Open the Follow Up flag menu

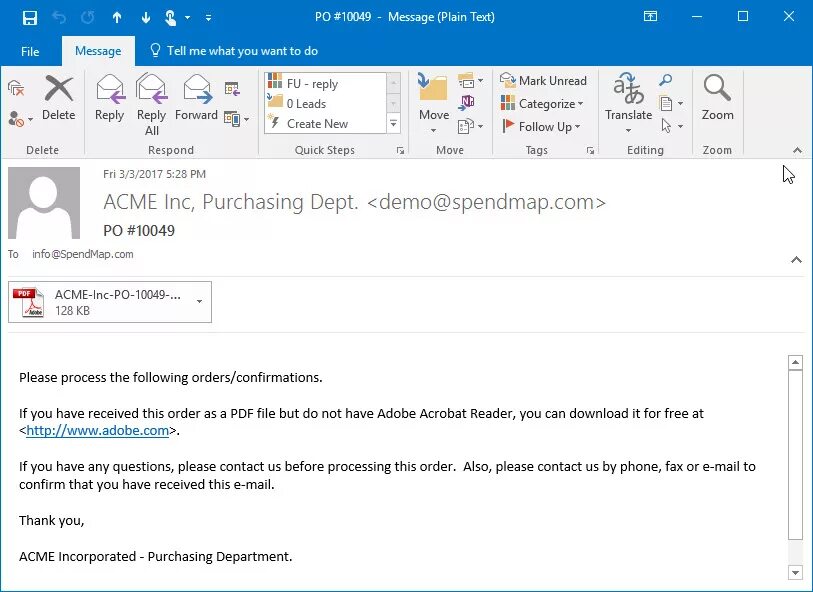541,126
